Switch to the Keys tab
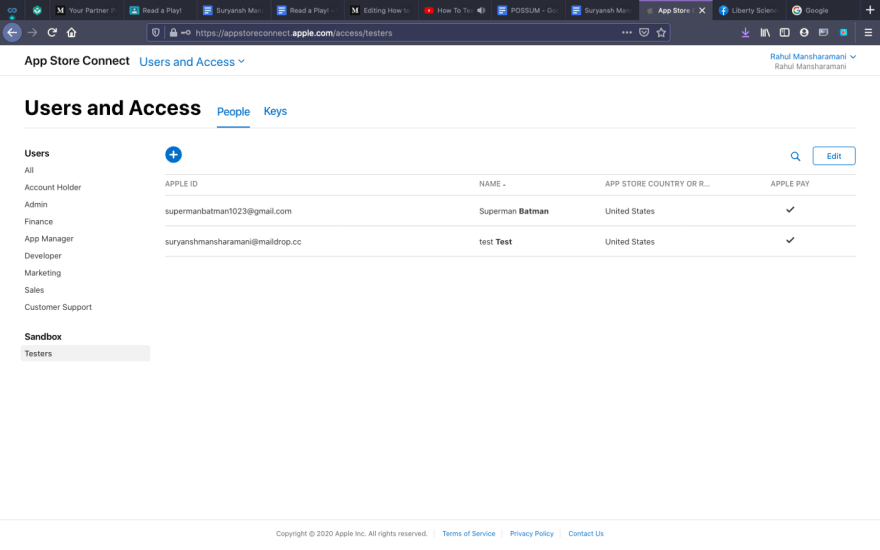 pyautogui.click(x=275, y=111)
